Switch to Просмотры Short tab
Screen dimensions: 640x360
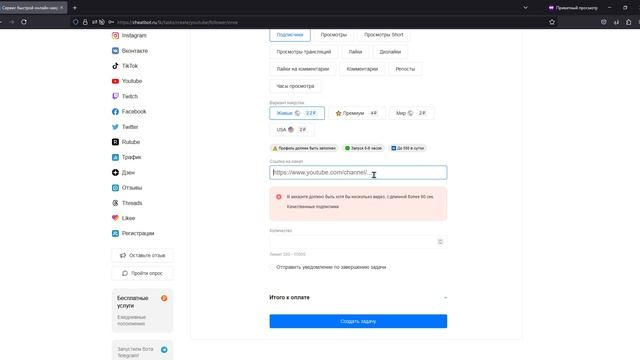point(384,35)
